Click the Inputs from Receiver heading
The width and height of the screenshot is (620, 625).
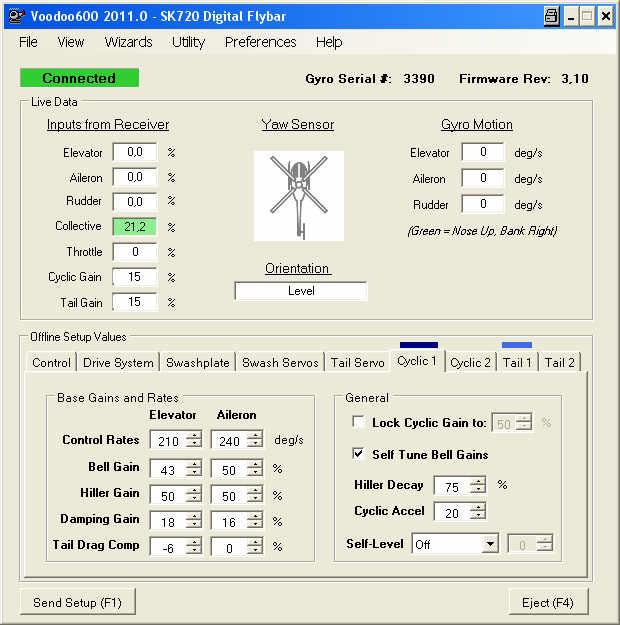(x=108, y=124)
